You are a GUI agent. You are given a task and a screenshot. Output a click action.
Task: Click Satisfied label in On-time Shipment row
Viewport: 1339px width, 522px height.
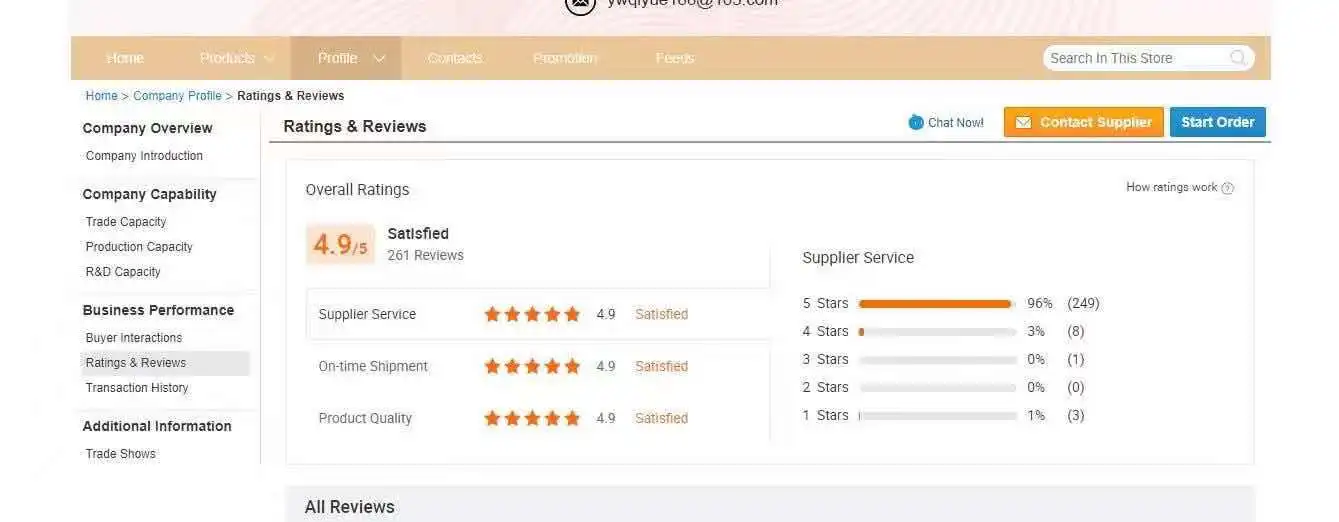point(661,366)
